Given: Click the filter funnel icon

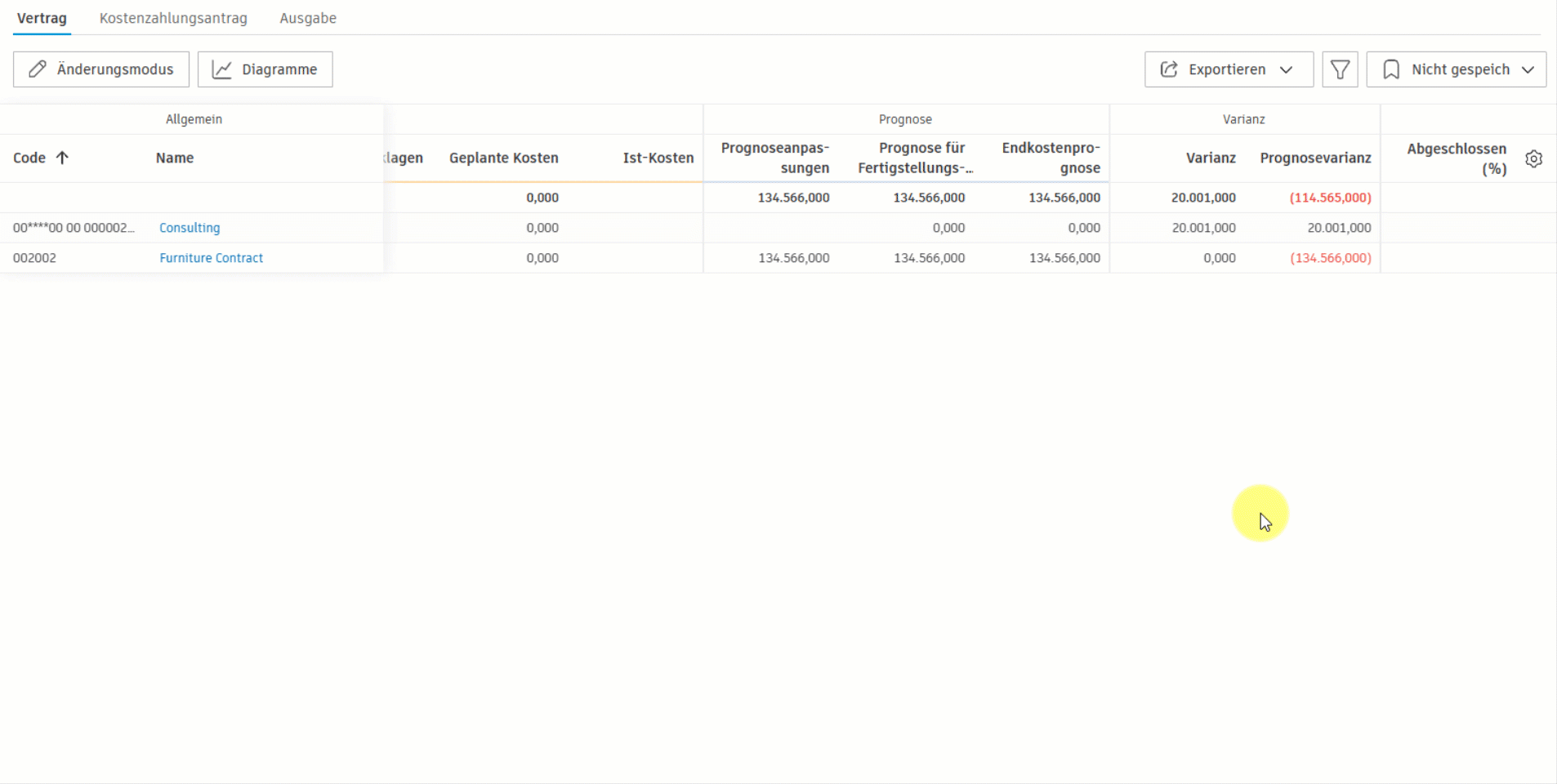Looking at the screenshot, I should coord(1340,69).
